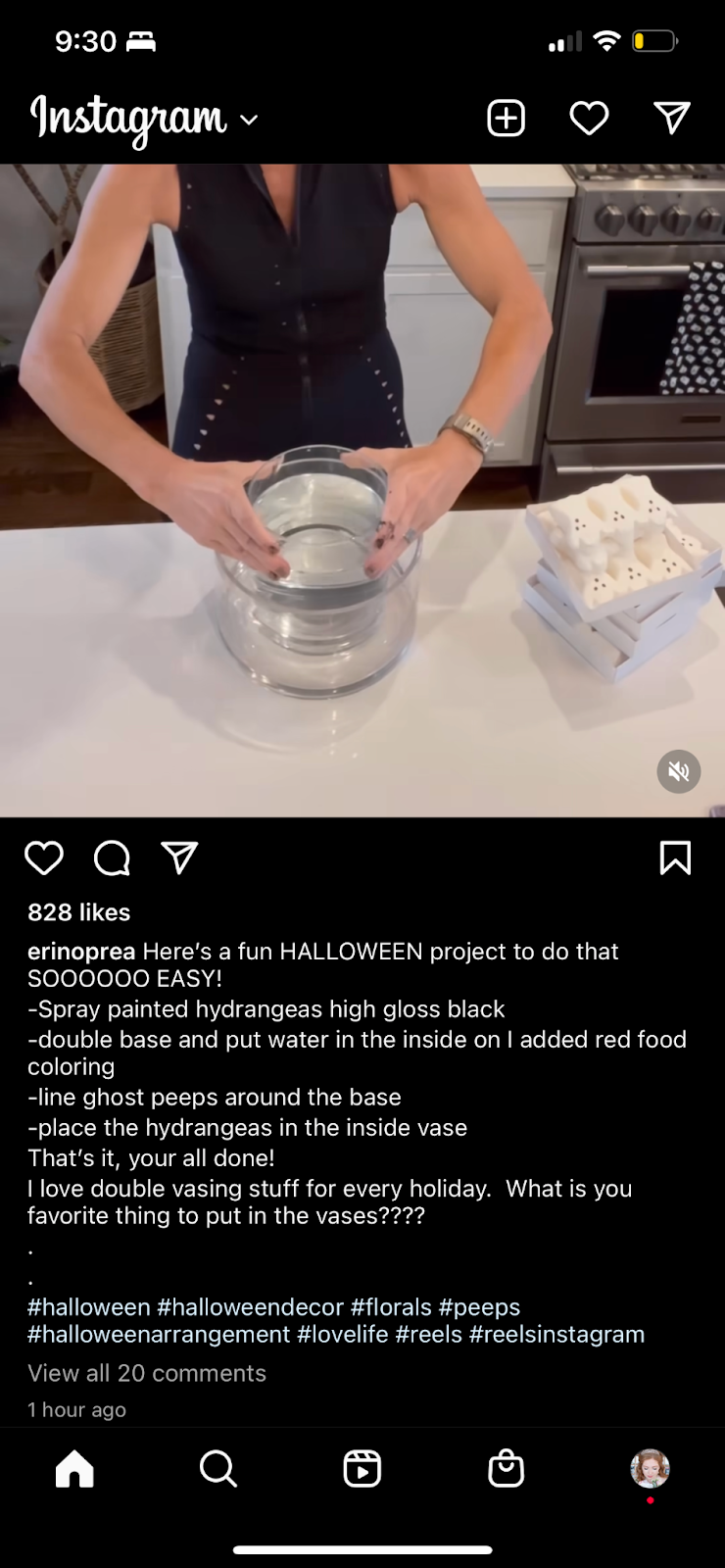
Task: Open the Shop bag tab
Action: tap(507, 1469)
